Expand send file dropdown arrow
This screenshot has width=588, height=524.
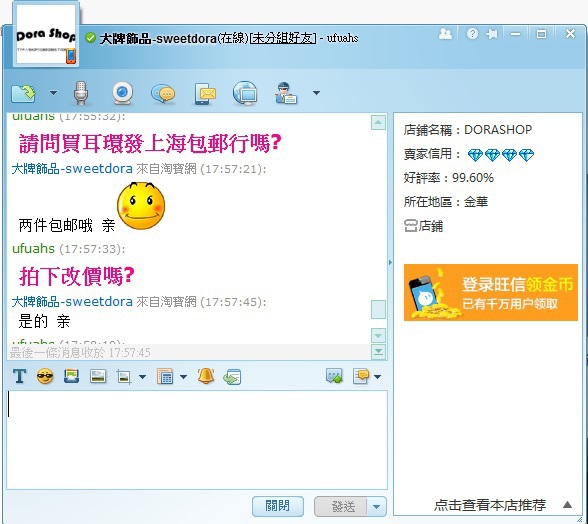tap(53, 93)
